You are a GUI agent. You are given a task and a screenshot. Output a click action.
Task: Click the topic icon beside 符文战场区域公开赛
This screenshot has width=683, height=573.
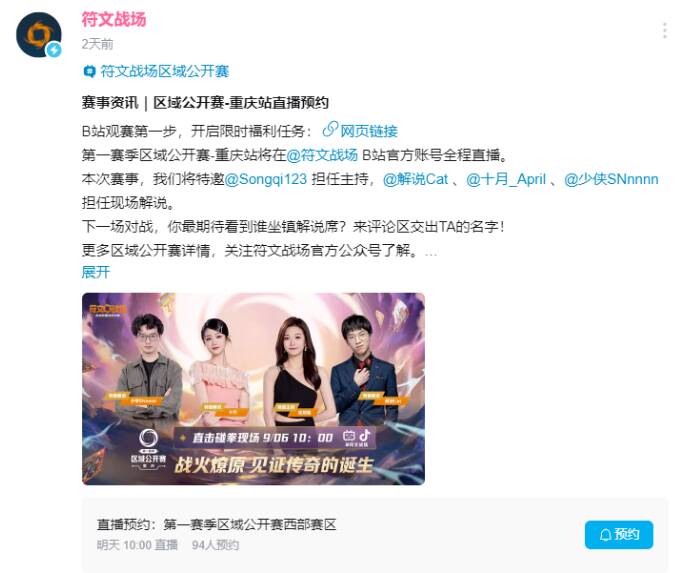[89, 71]
